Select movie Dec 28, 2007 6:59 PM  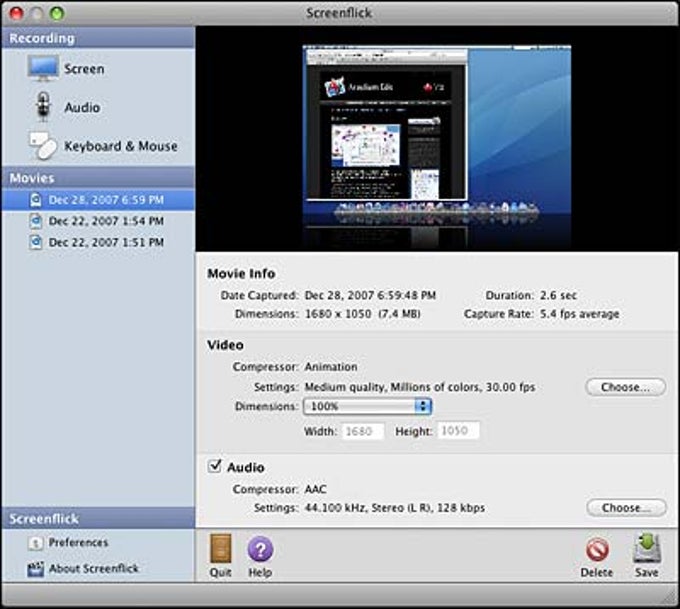(98, 200)
